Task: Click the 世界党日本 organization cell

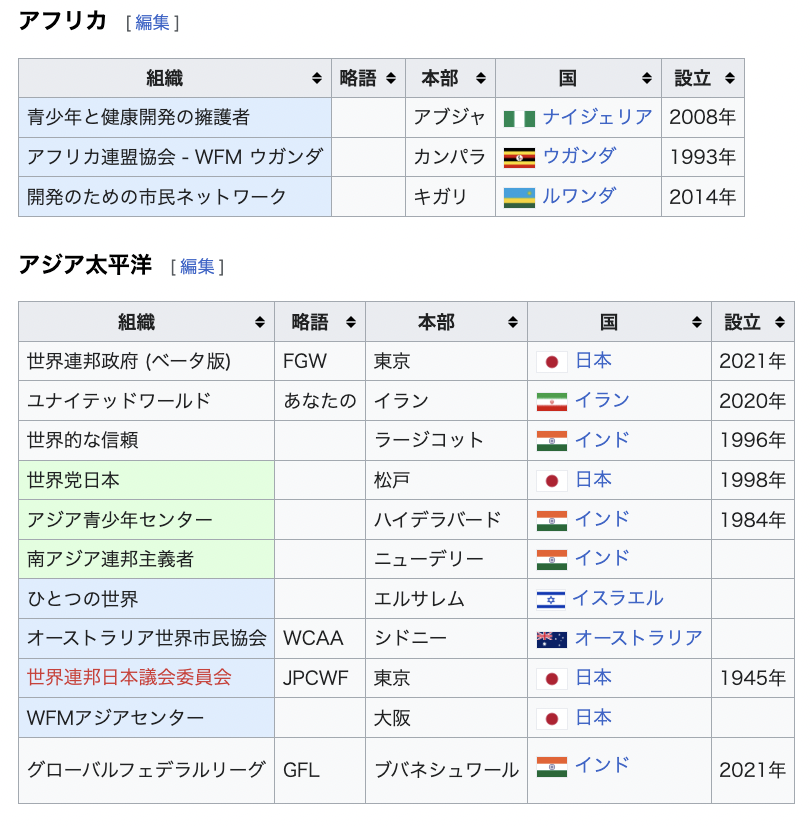Action: click(x=146, y=480)
